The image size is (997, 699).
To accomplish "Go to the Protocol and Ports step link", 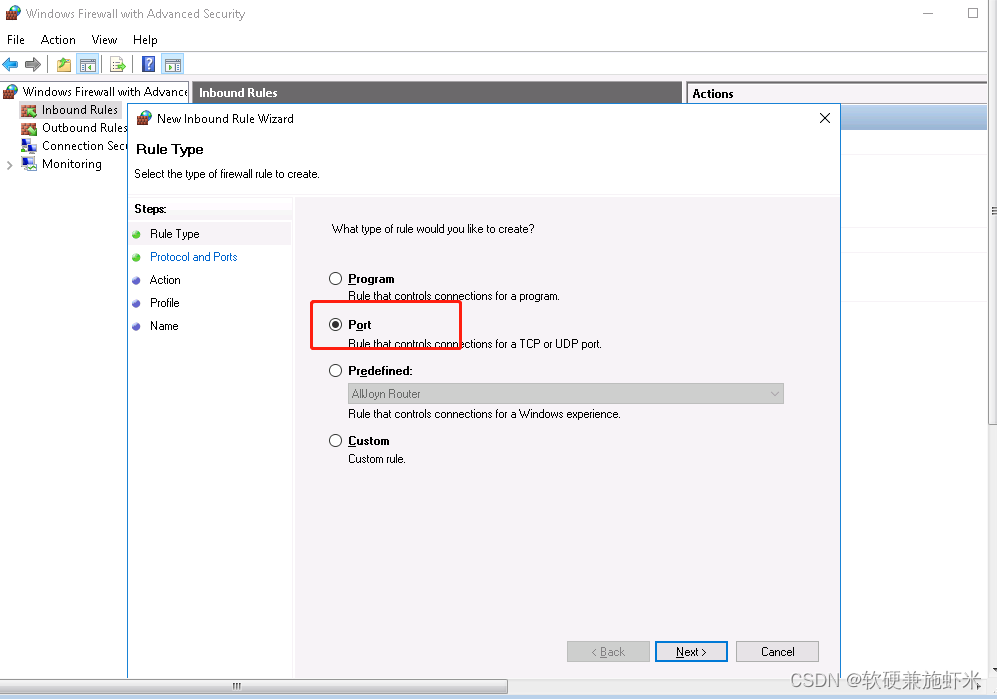I will [x=193, y=257].
